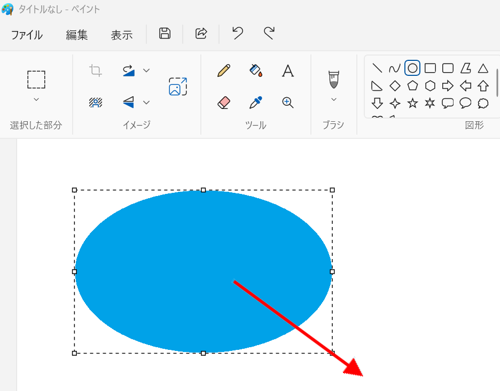Open the 編集 menu
Image resolution: width=500 pixels, height=391 pixels.
(77, 35)
